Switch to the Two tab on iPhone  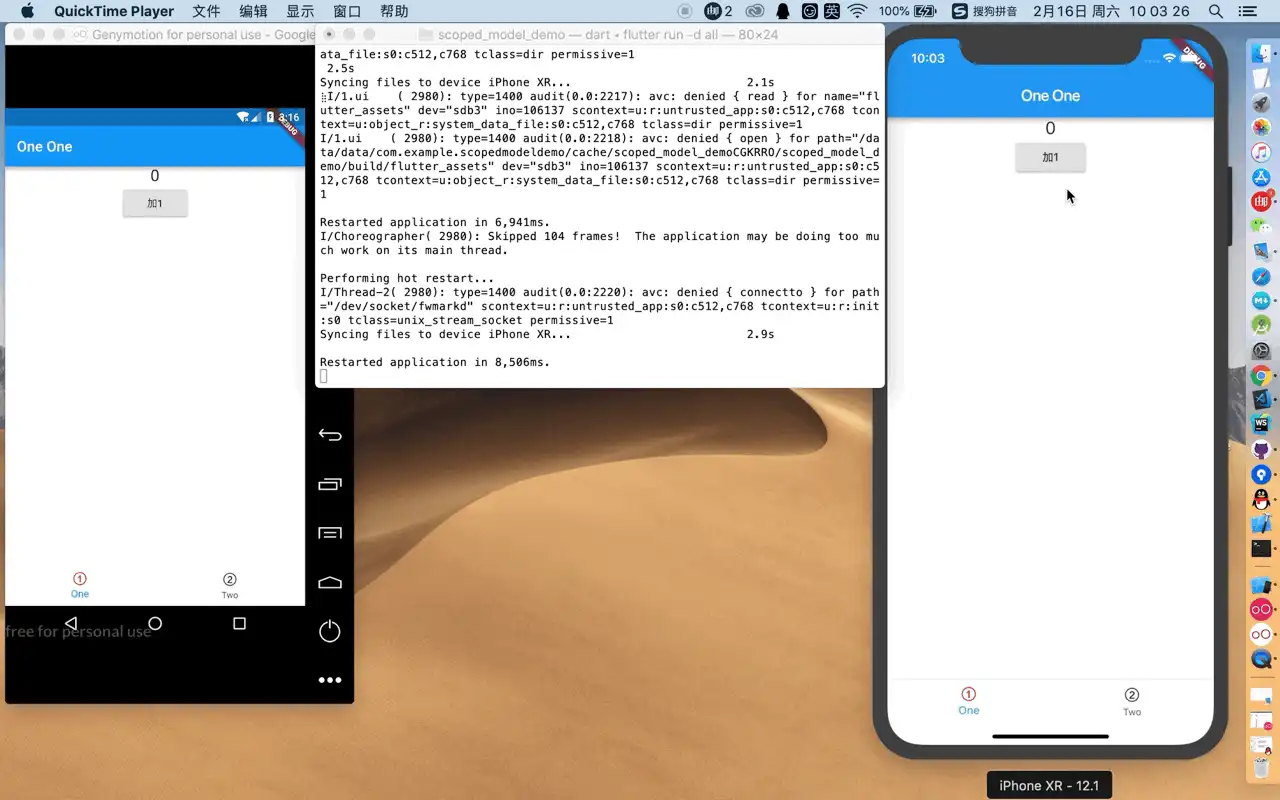point(1132,702)
